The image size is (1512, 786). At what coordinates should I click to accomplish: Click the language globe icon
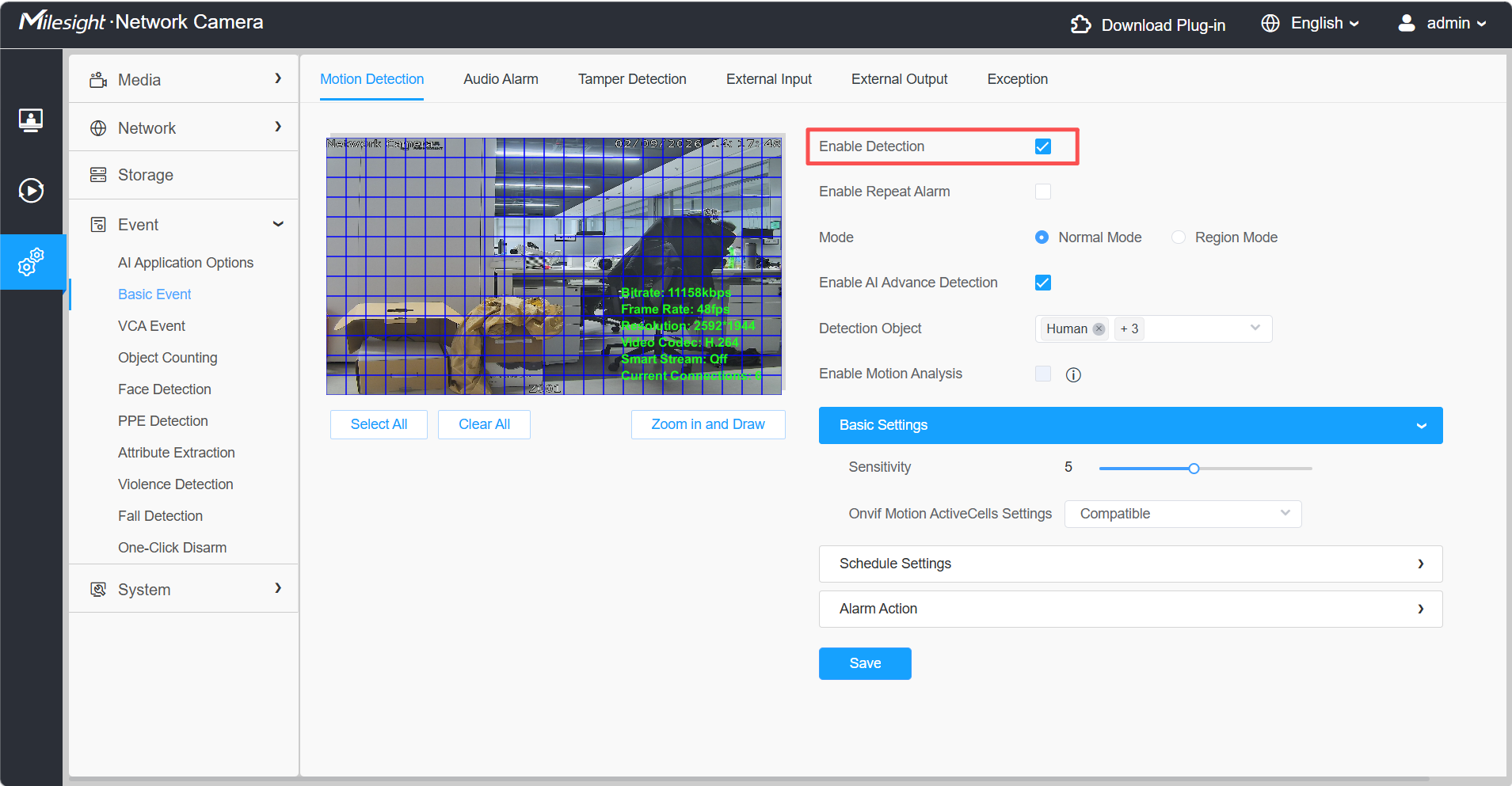1270,24
